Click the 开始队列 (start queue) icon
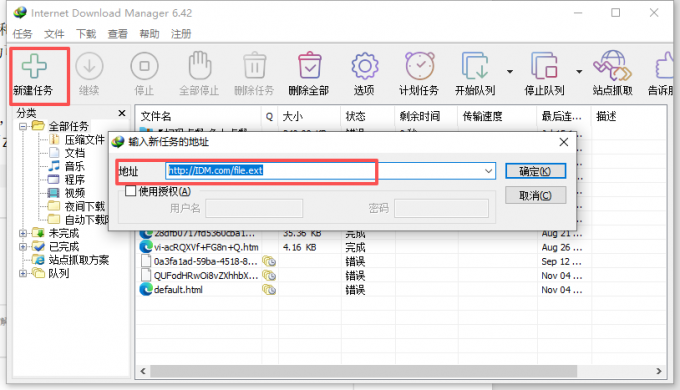The image size is (680, 390). 475,66
